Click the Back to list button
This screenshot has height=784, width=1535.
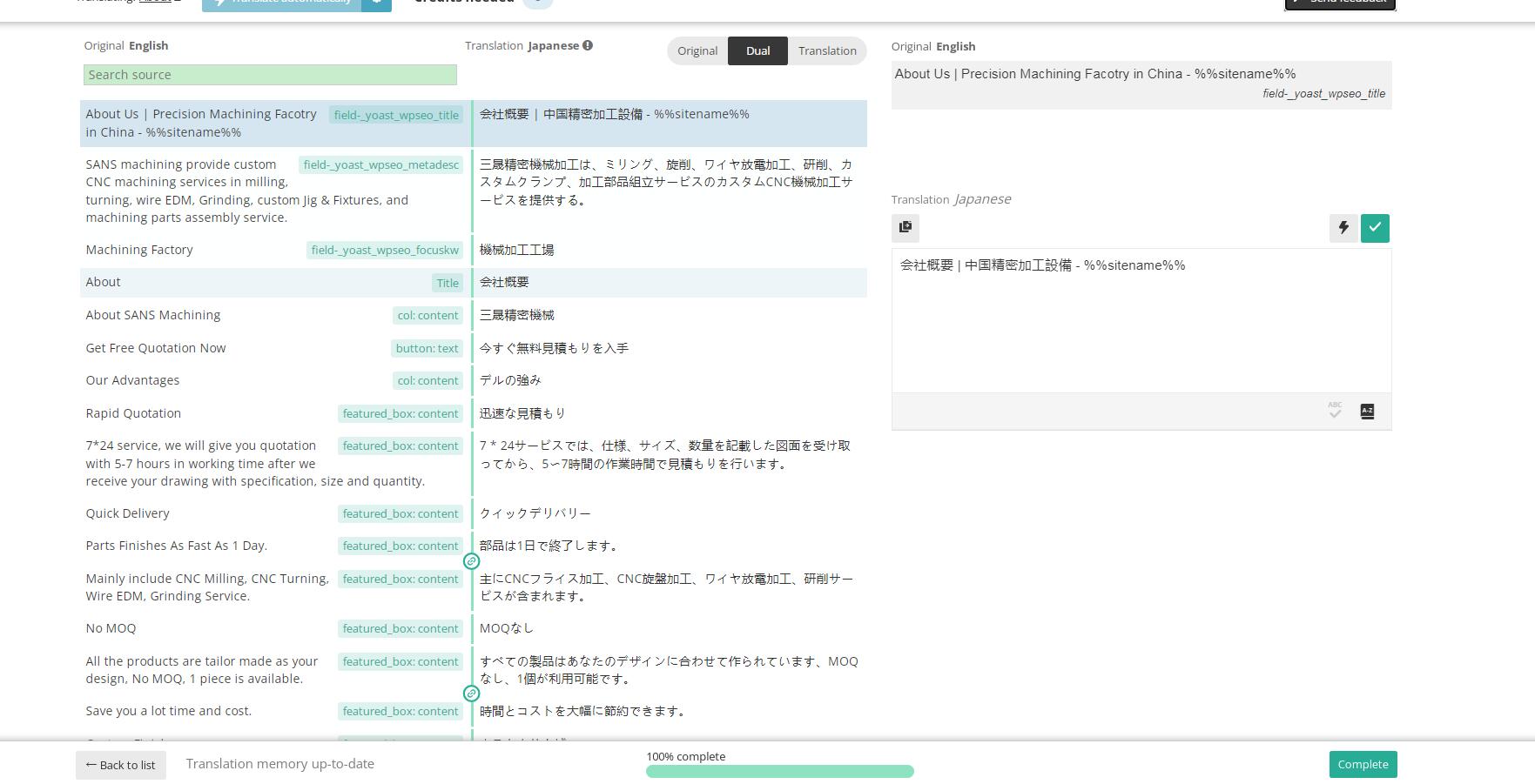point(121,765)
